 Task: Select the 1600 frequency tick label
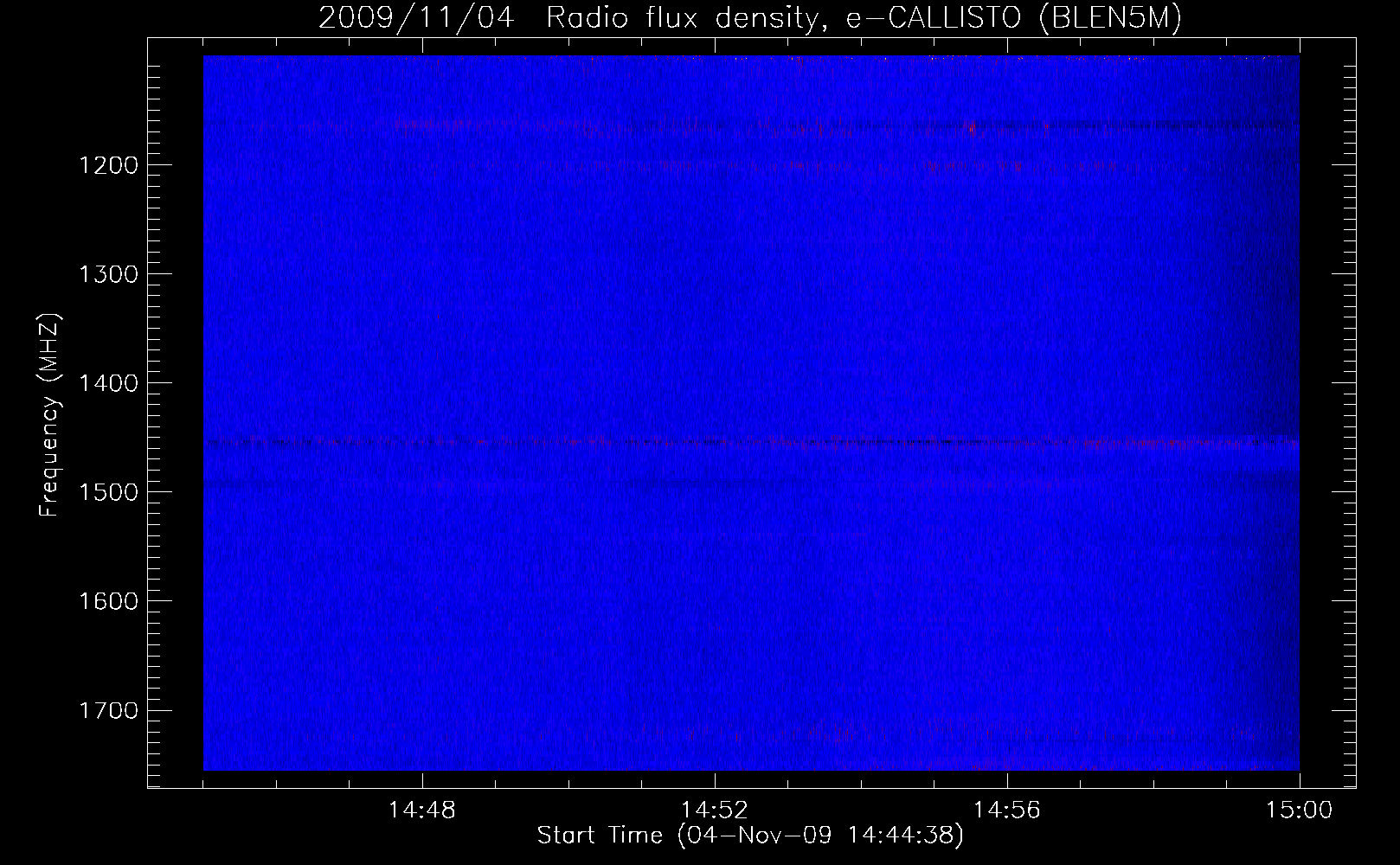(x=108, y=601)
